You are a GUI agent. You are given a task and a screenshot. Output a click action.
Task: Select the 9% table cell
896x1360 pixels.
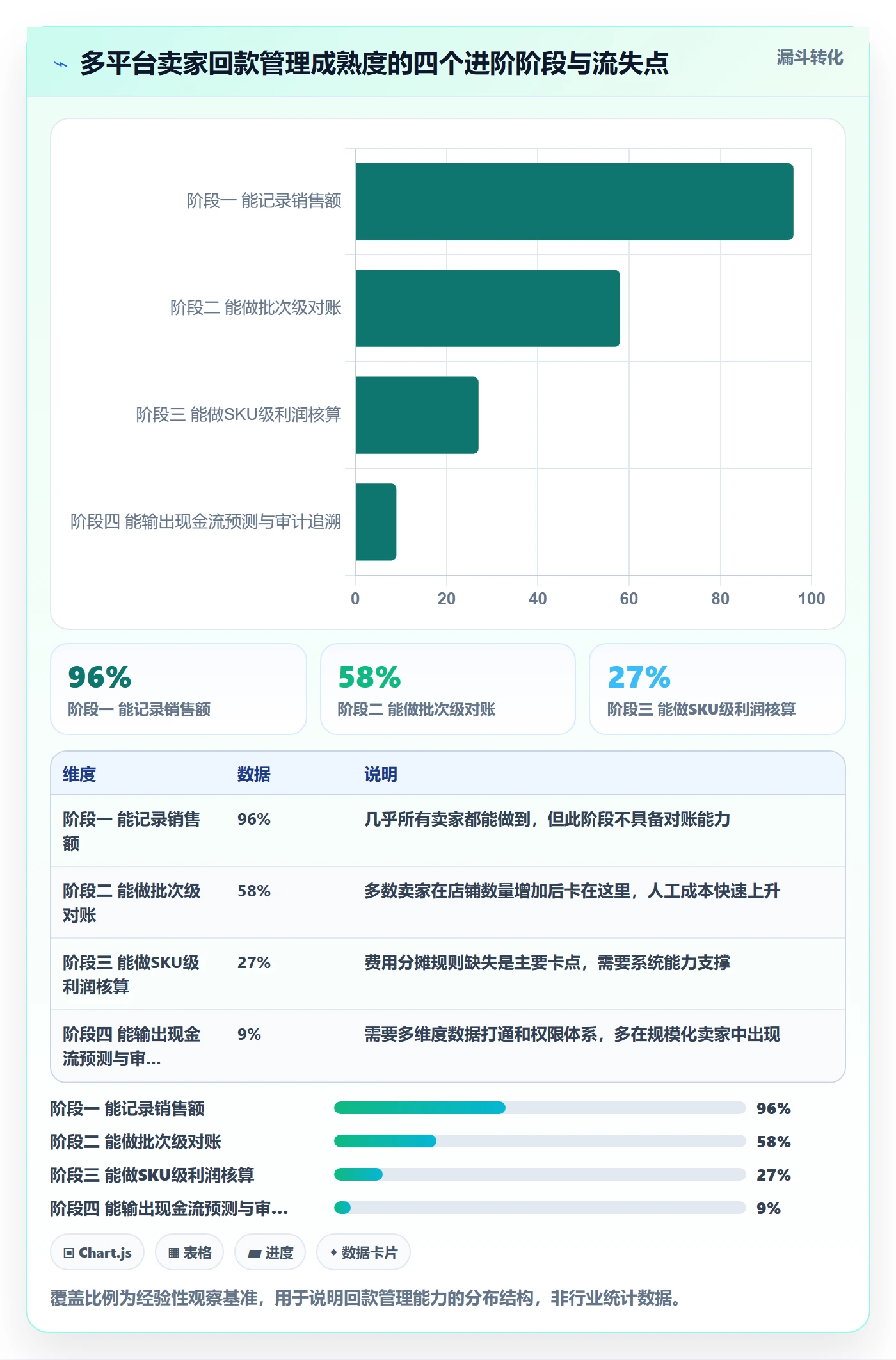[x=250, y=1034]
